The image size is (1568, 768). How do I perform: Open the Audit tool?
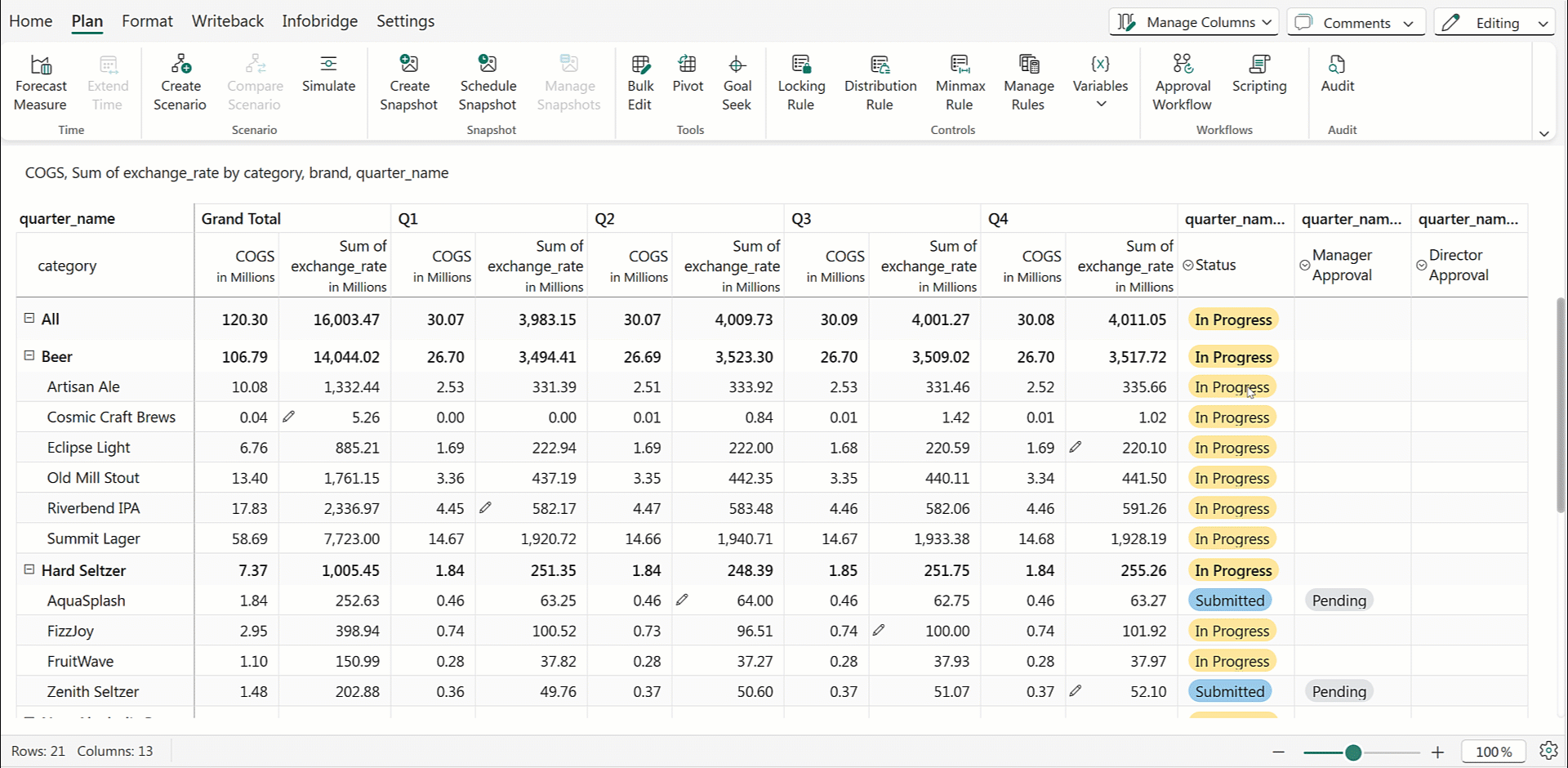pyautogui.click(x=1337, y=74)
